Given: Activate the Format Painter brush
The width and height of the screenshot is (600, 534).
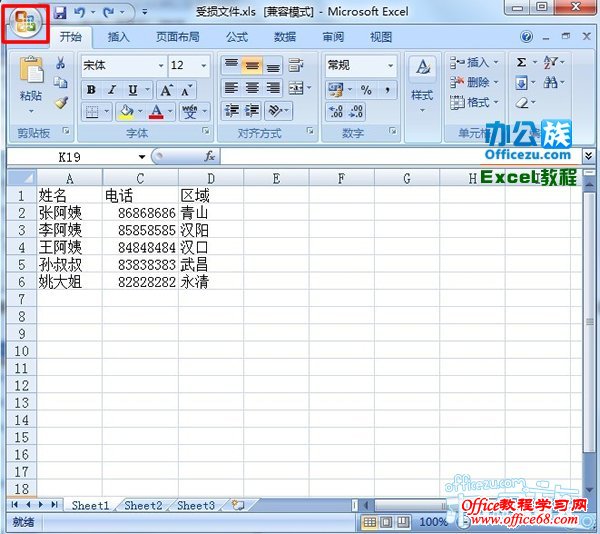Looking at the screenshot, I should coord(61,103).
